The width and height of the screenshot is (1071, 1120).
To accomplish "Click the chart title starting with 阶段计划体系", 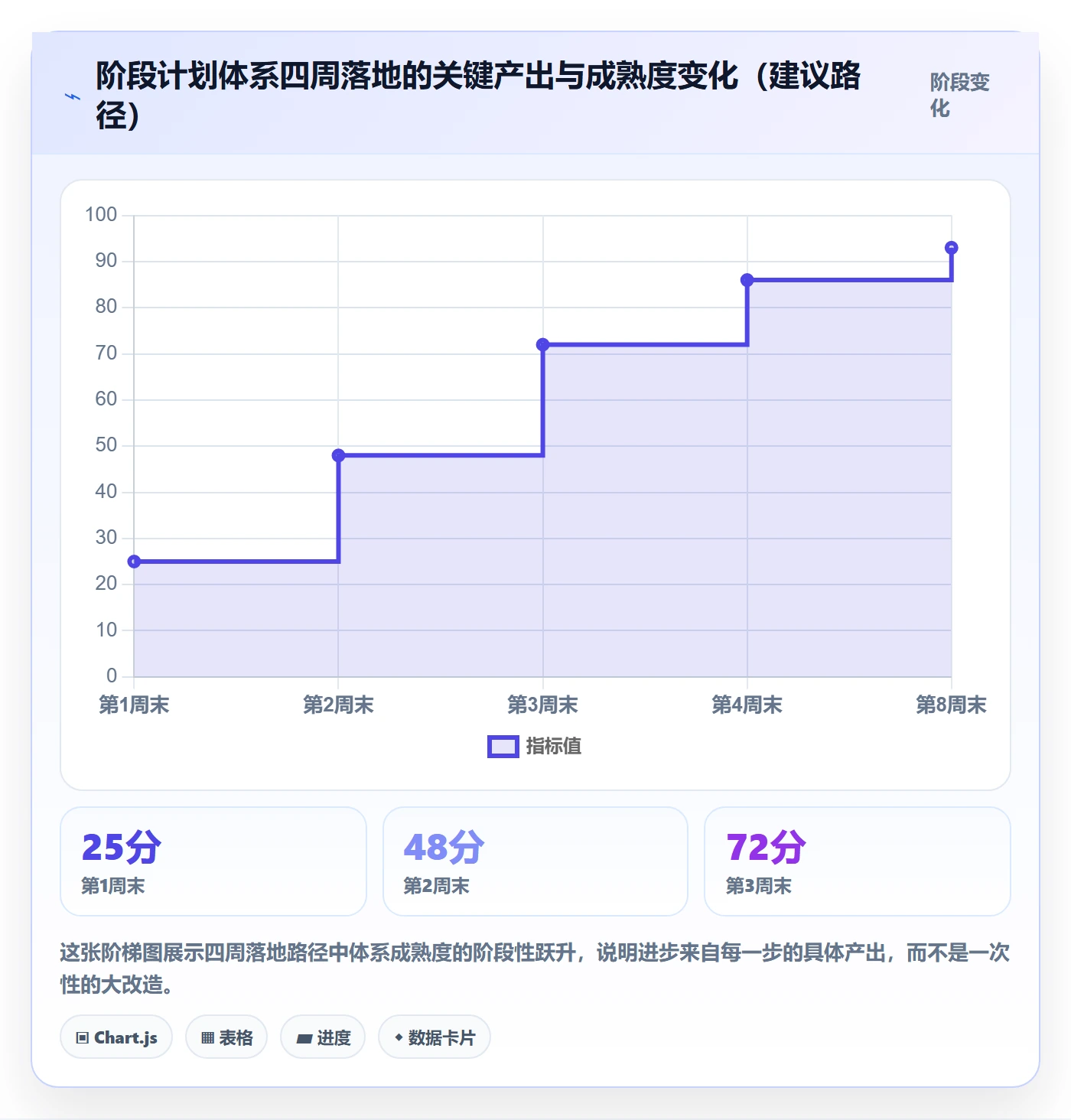I will pyautogui.click(x=478, y=96).
